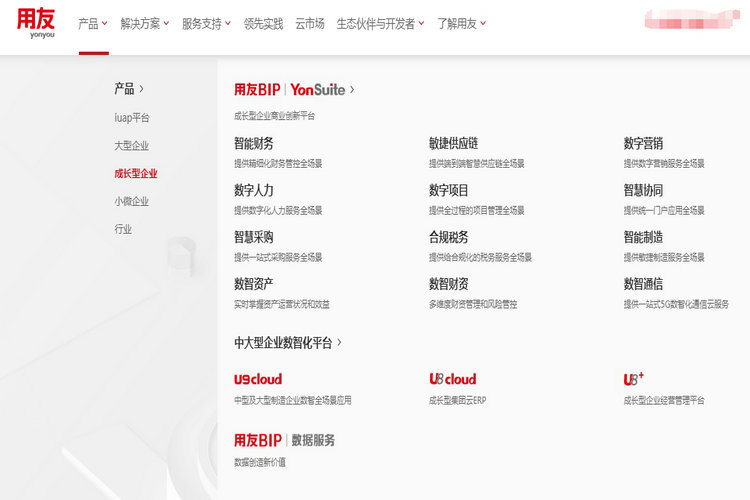Screen dimensions: 750x500
Task: Open 云市场 from the top menu
Action: (x=310, y=23)
